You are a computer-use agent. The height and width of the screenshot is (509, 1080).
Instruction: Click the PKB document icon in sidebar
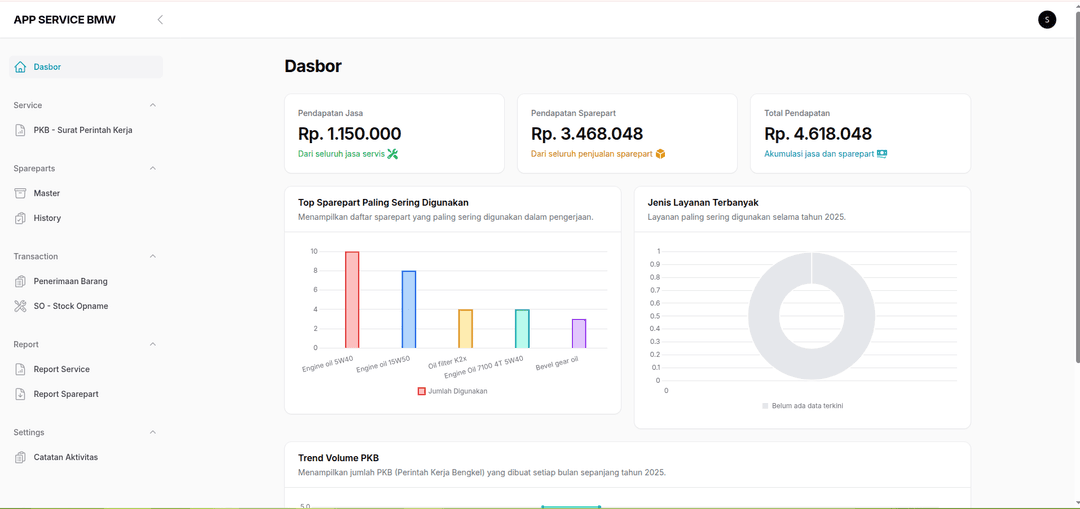[20, 130]
